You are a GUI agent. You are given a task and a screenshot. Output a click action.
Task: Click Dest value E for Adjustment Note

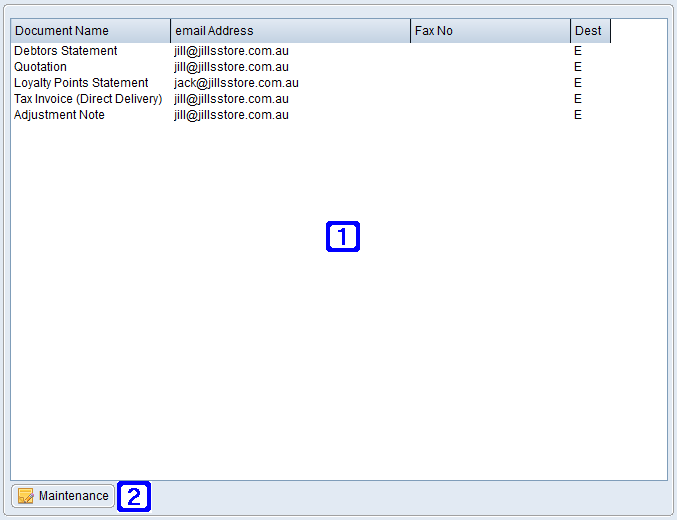[x=578, y=115]
